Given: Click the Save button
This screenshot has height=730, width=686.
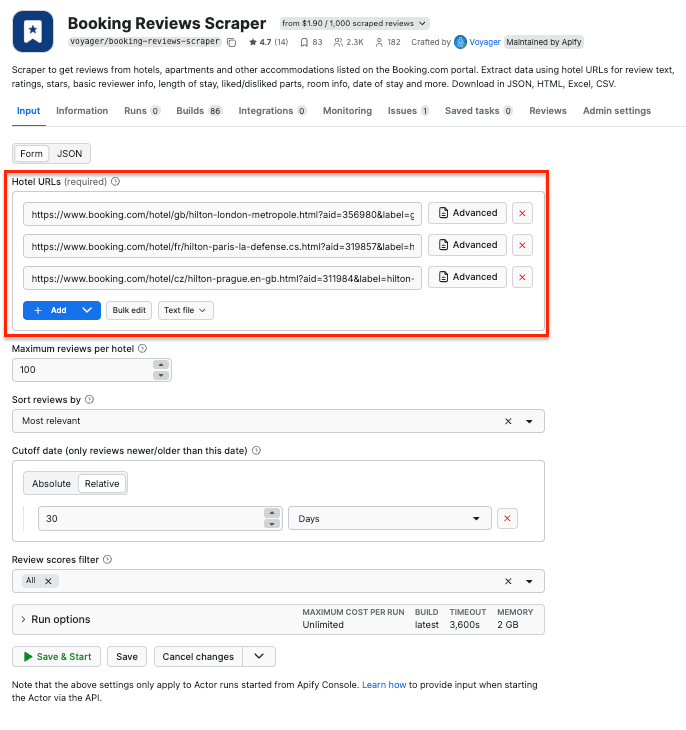Looking at the screenshot, I should (x=127, y=656).
